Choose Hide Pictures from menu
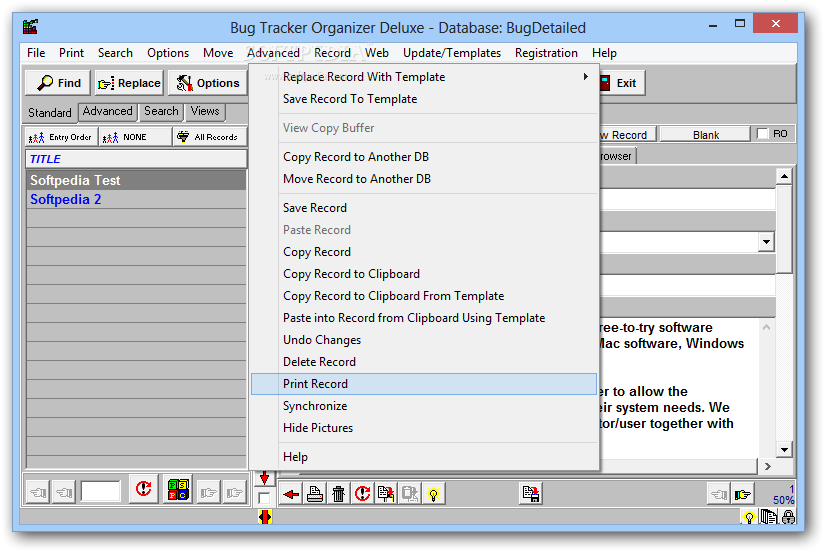The width and height of the screenshot is (825, 552). [x=424, y=428]
